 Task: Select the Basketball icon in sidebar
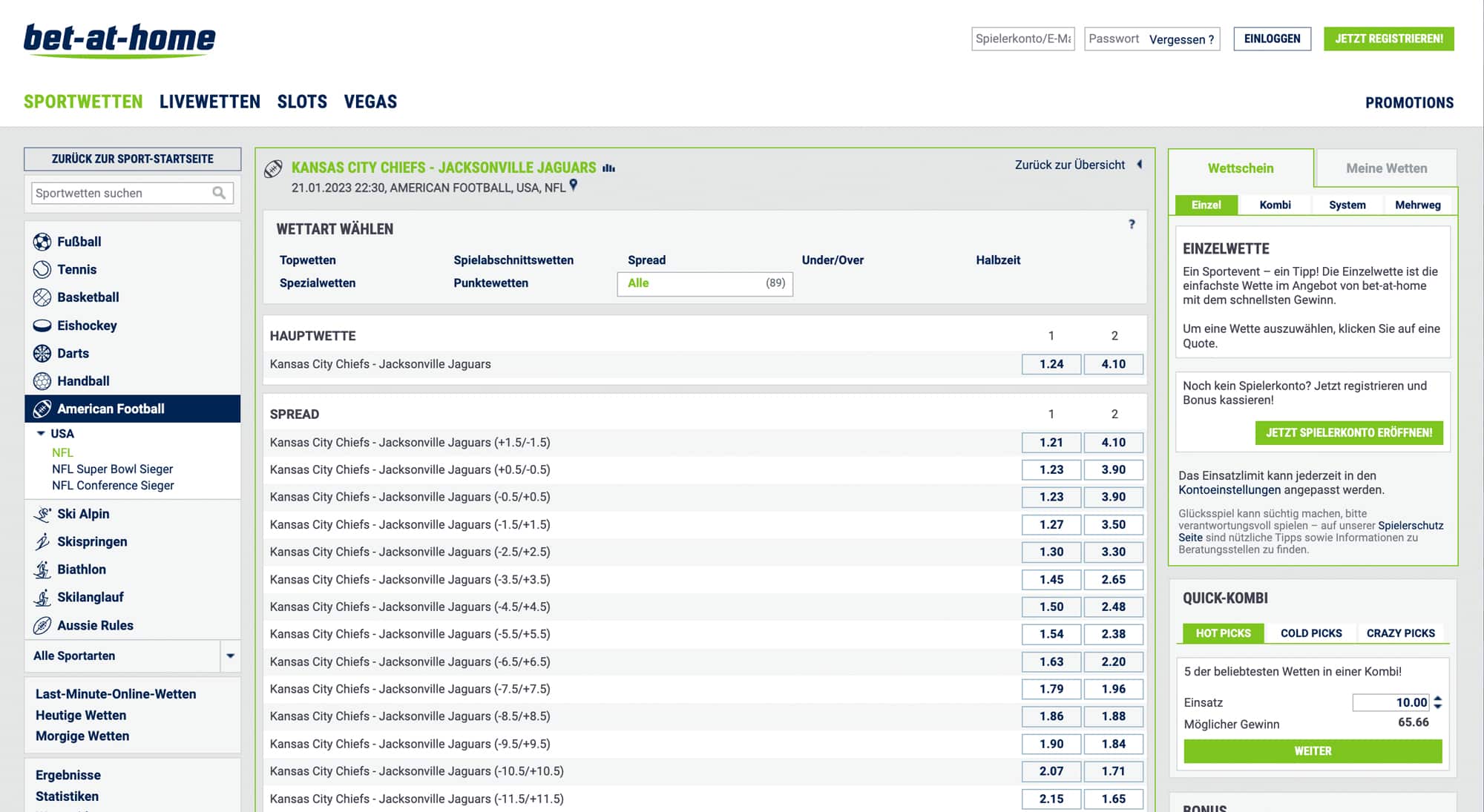click(42, 297)
